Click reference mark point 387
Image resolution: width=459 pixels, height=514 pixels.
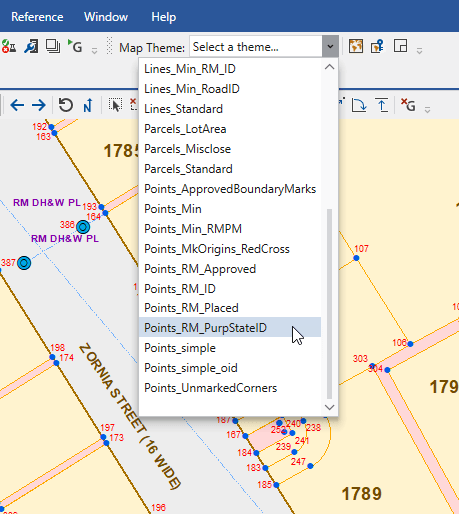point(24,263)
